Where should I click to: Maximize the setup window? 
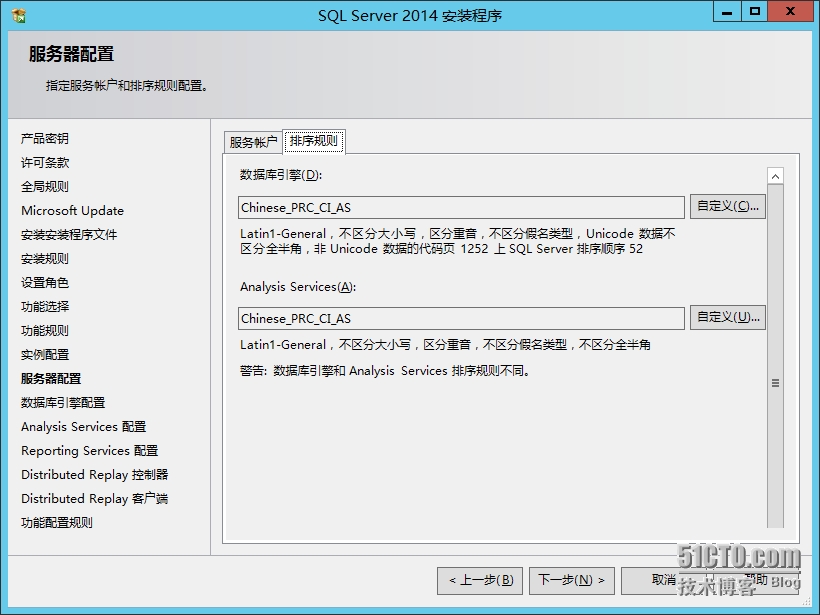pos(755,12)
